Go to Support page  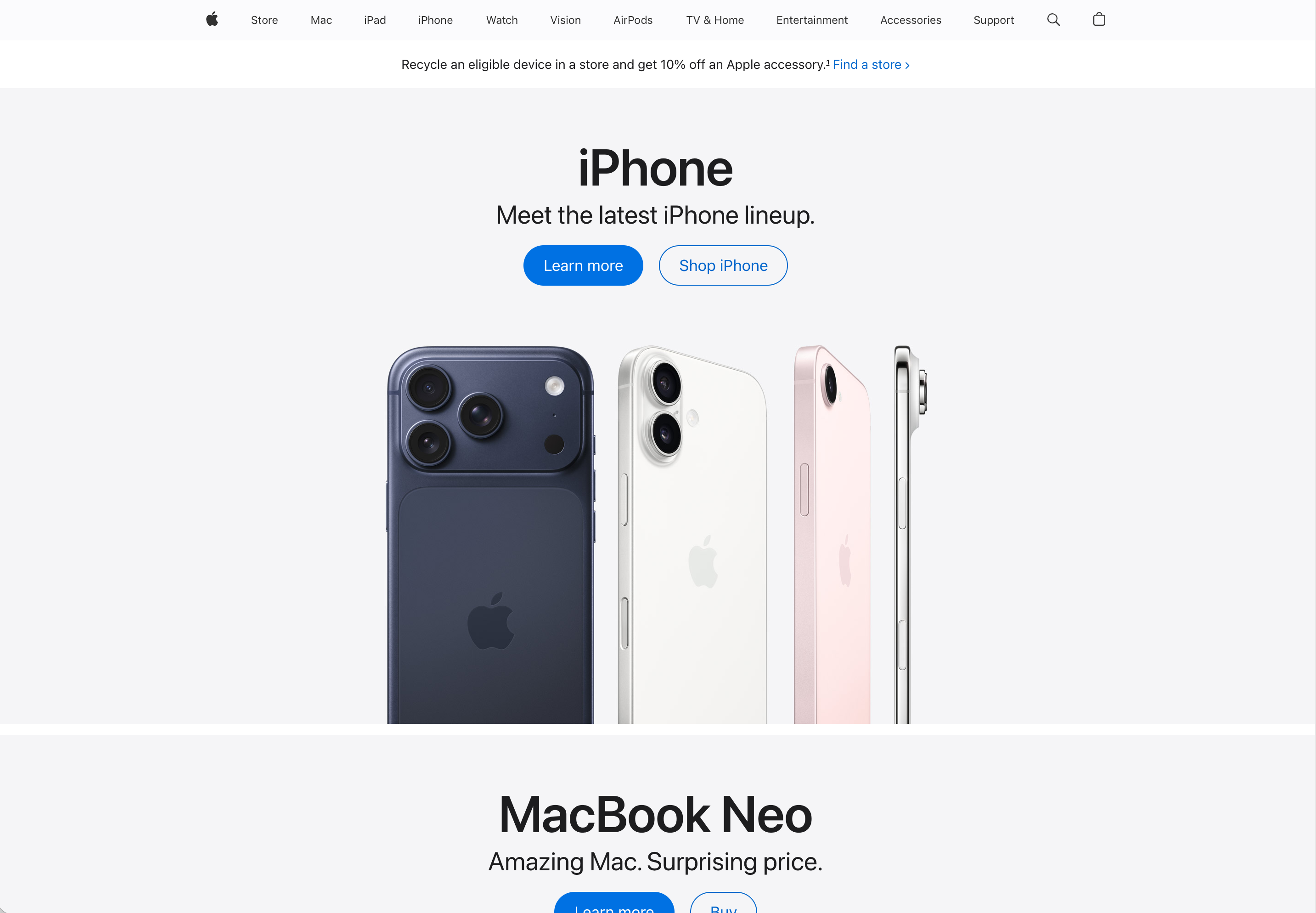[994, 20]
